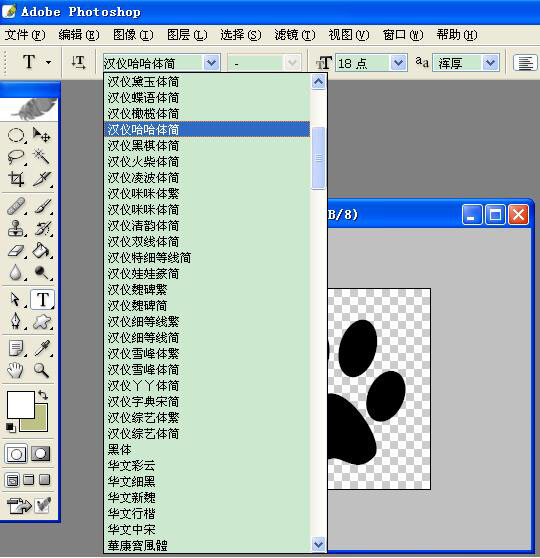Click font list scroll up arrow
Viewport: 540px width, 558px height.
[x=318, y=82]
